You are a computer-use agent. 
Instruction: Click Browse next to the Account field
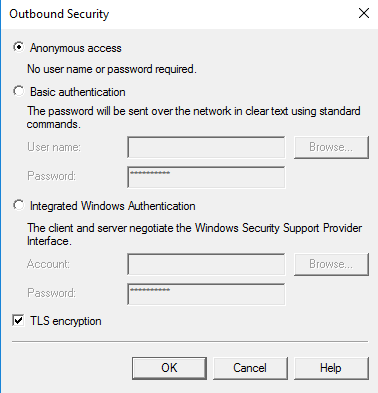coord(331,264)
